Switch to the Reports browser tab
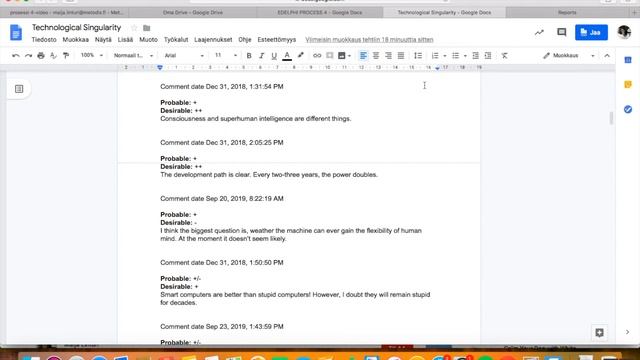 tap(567, 12)
